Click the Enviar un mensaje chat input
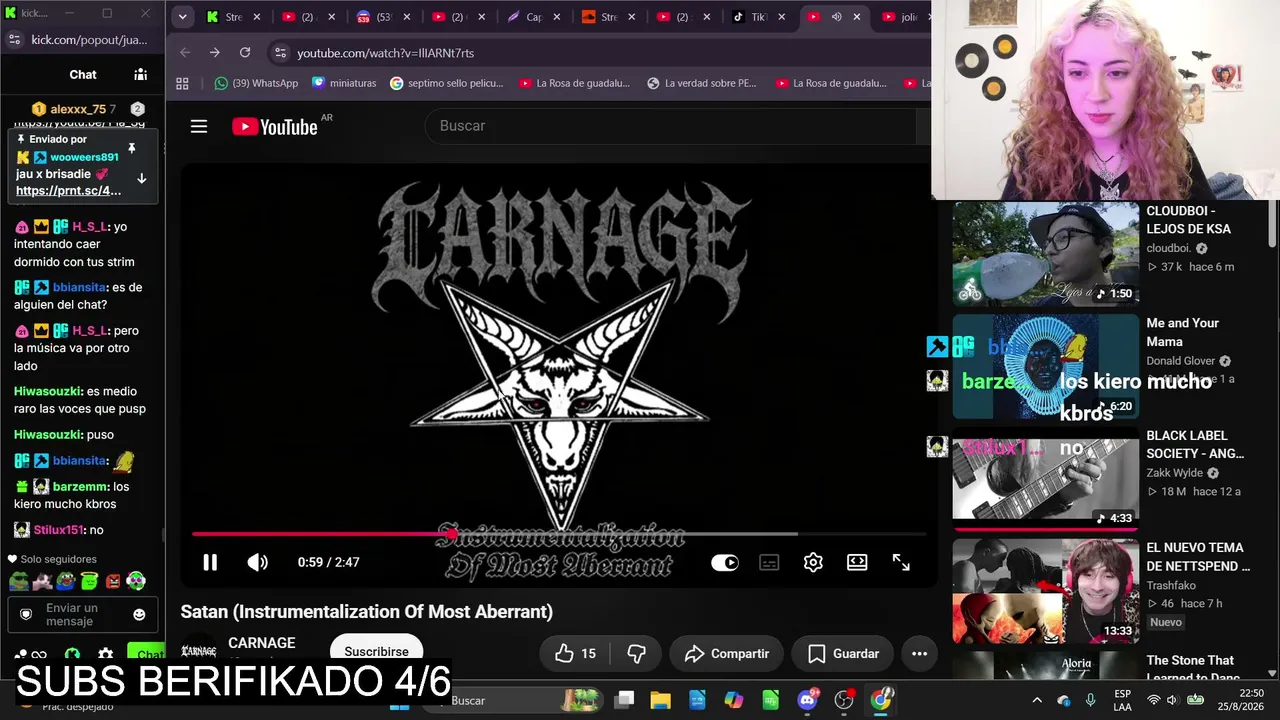The image size is (1280, 720). (x=82, y=614)
